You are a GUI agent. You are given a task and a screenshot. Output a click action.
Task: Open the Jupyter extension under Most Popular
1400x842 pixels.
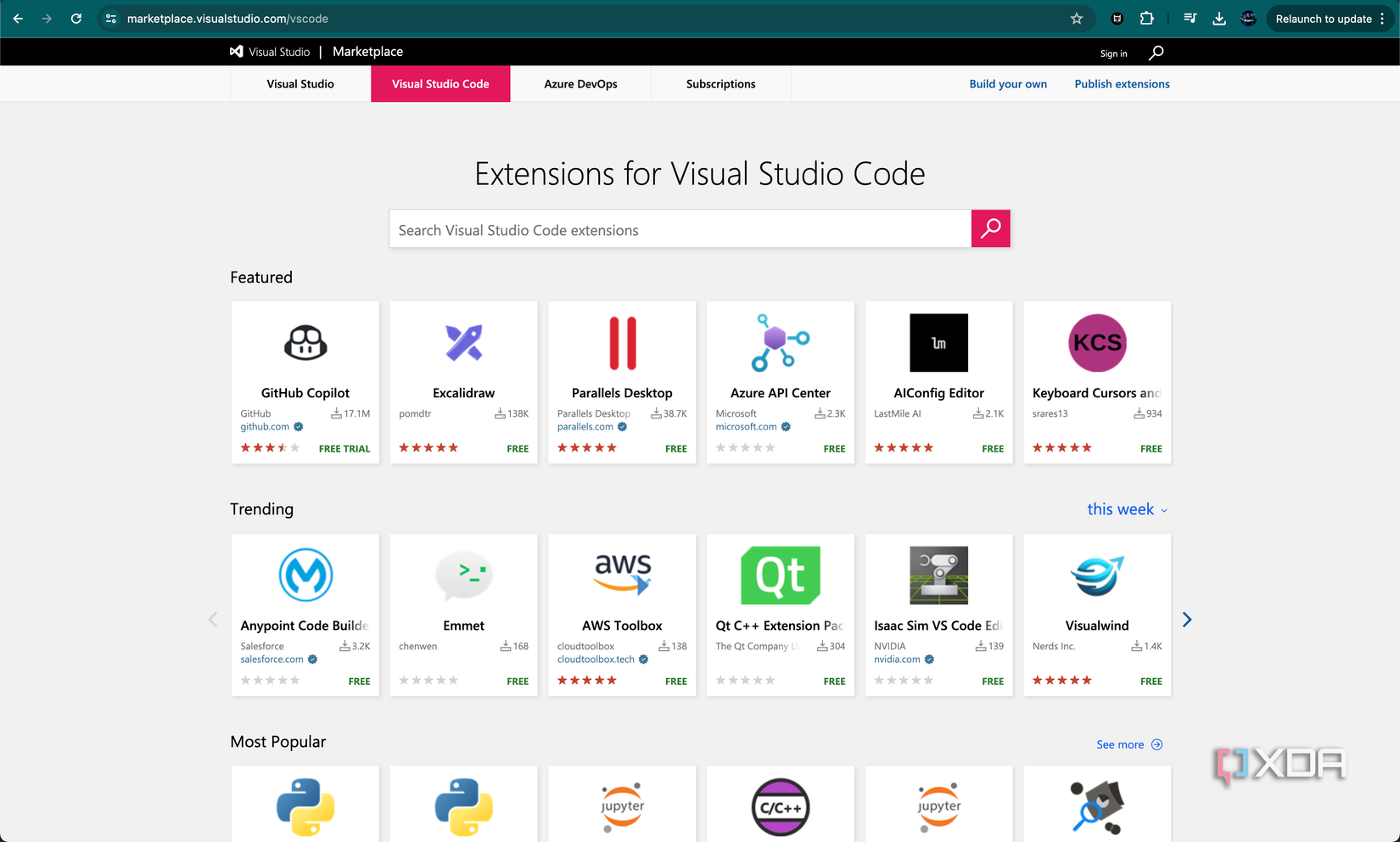pyautogui.click(x=621, y=806)
